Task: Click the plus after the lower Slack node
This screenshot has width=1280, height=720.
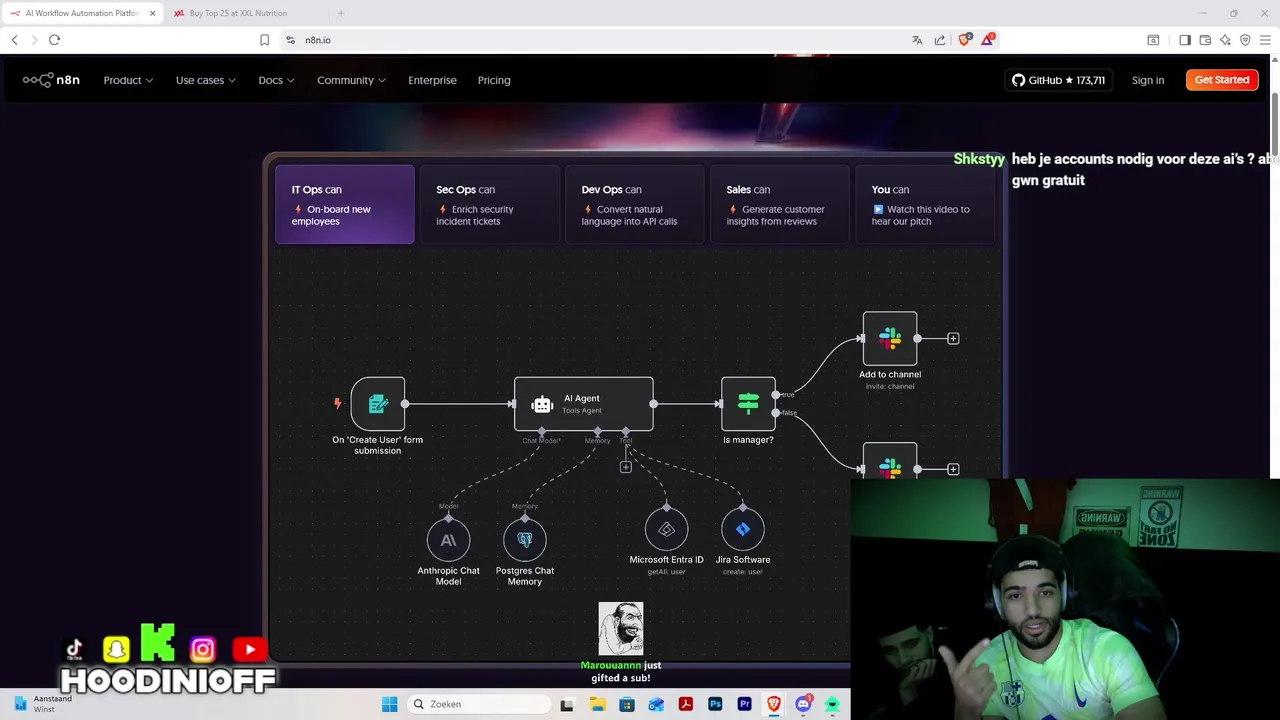Action: pyautogui.click(x=953, y=469)
